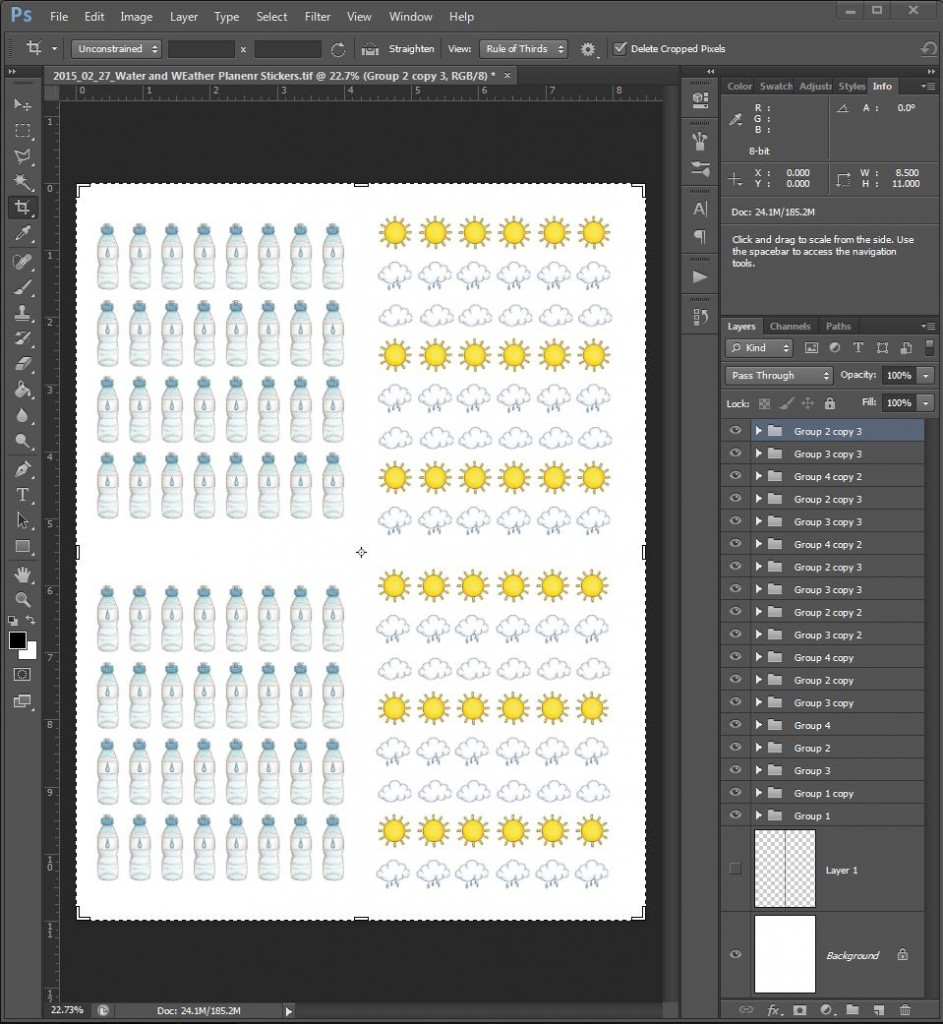Switch to the Styles tab
The width and height of the screenshot is (943, 1024).
pyautogui.click(x=851, y=86)
